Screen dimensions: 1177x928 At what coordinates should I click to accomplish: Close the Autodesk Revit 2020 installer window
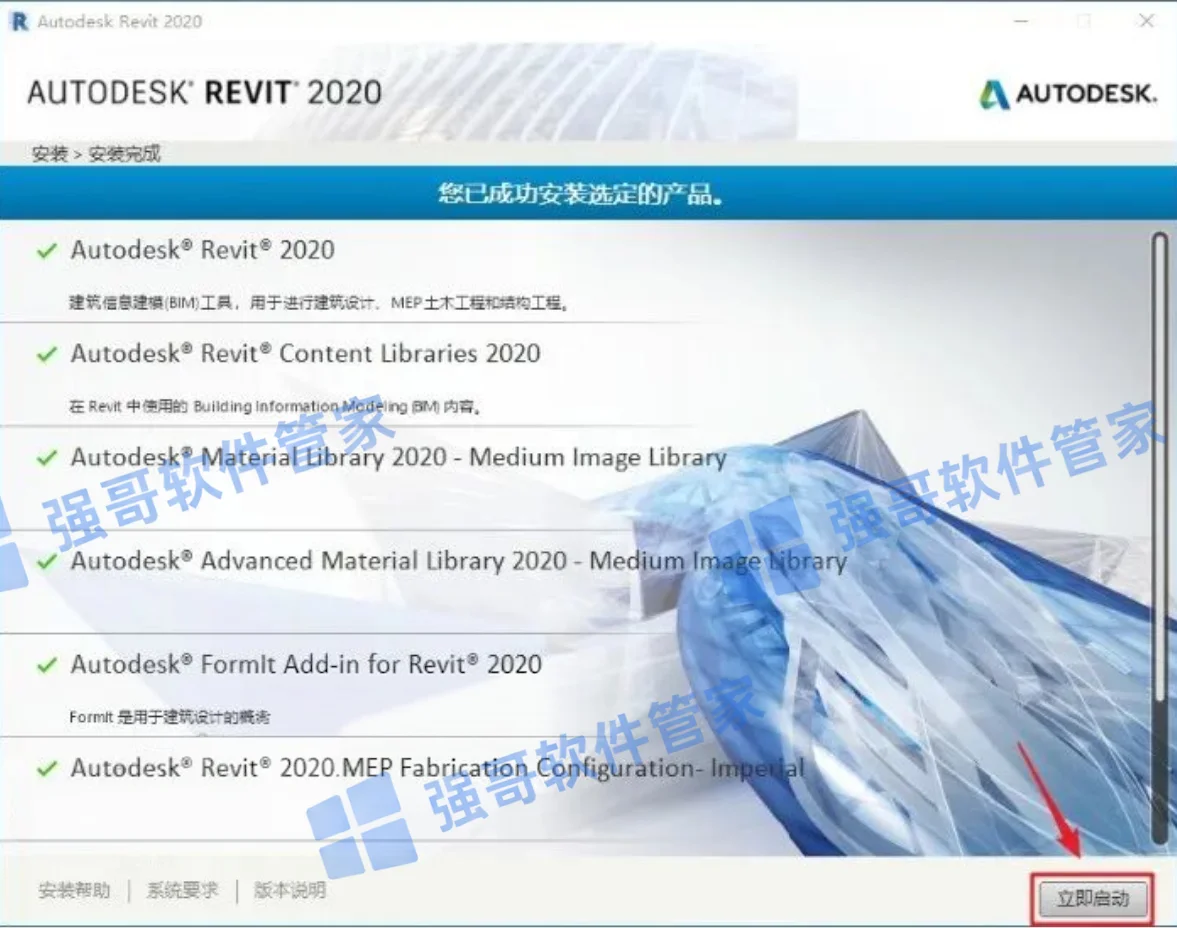tap(1146, 21)
